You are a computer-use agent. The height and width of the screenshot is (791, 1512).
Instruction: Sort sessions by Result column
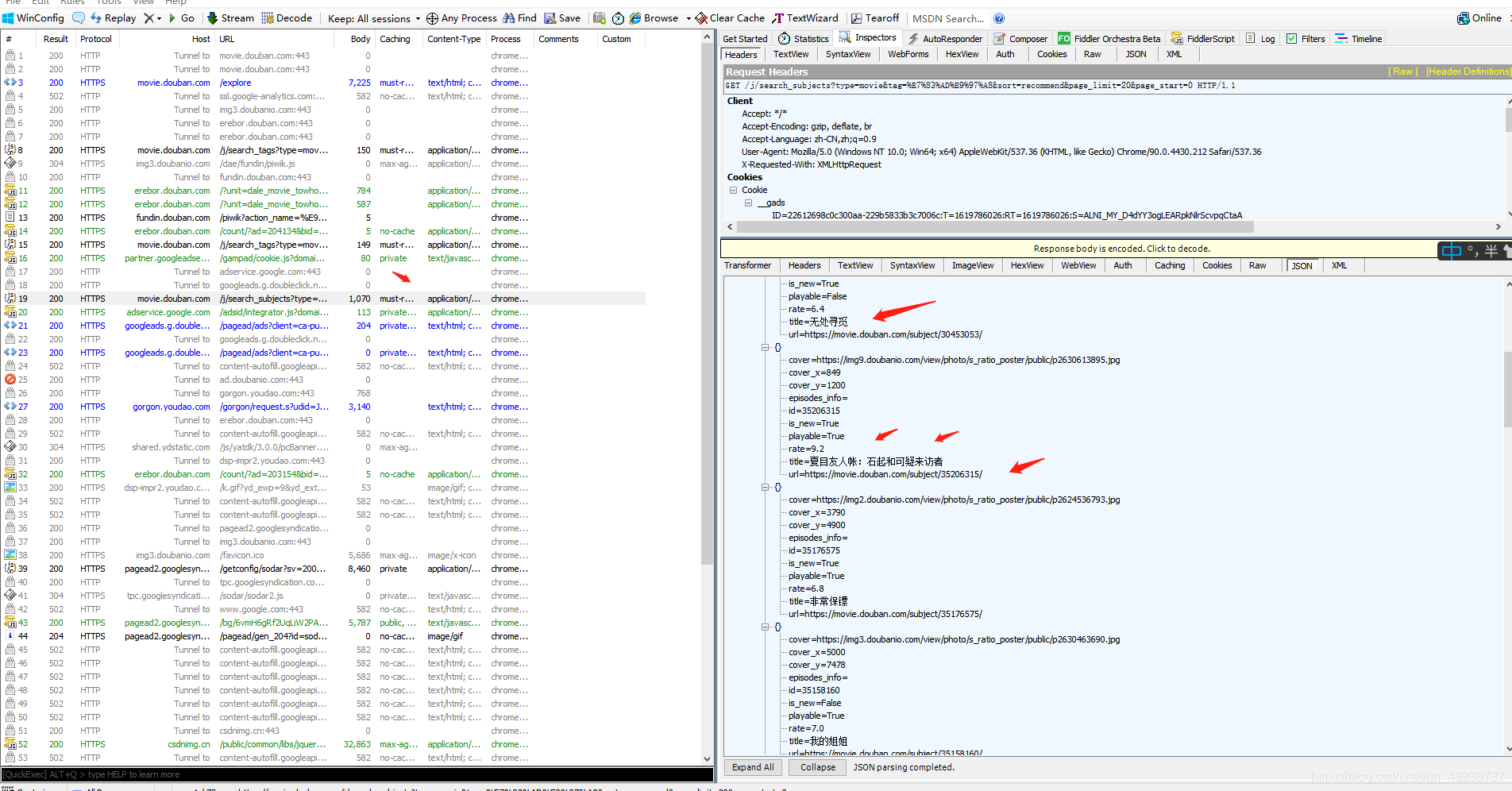tap(56, 39)
